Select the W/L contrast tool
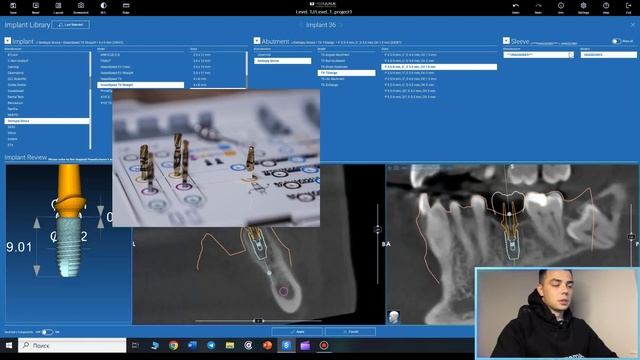Screen dimensions: 640x360 (x=103, y=6)
